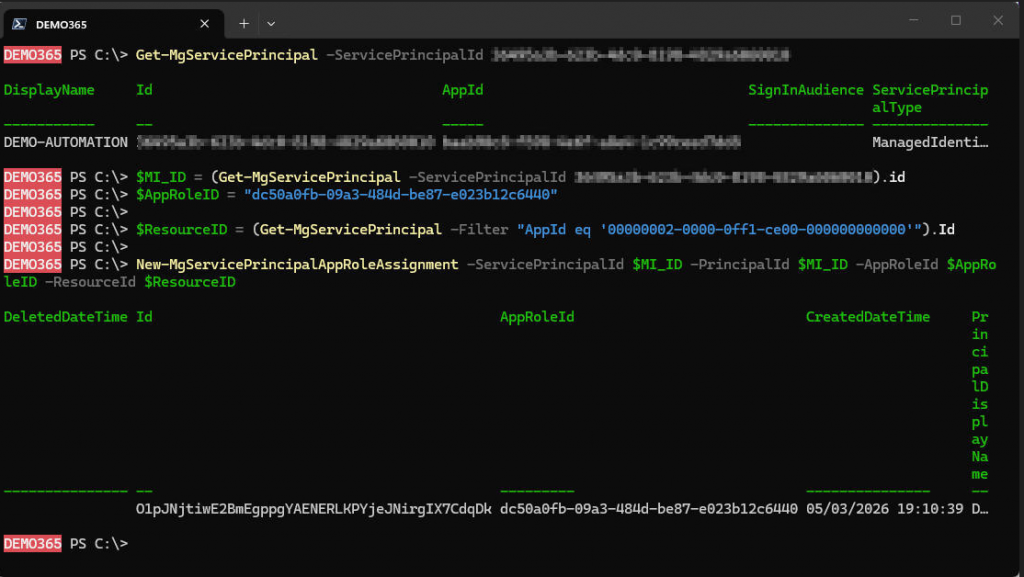Click the ManagedIdenti... service principal type text

pos(930,141)
